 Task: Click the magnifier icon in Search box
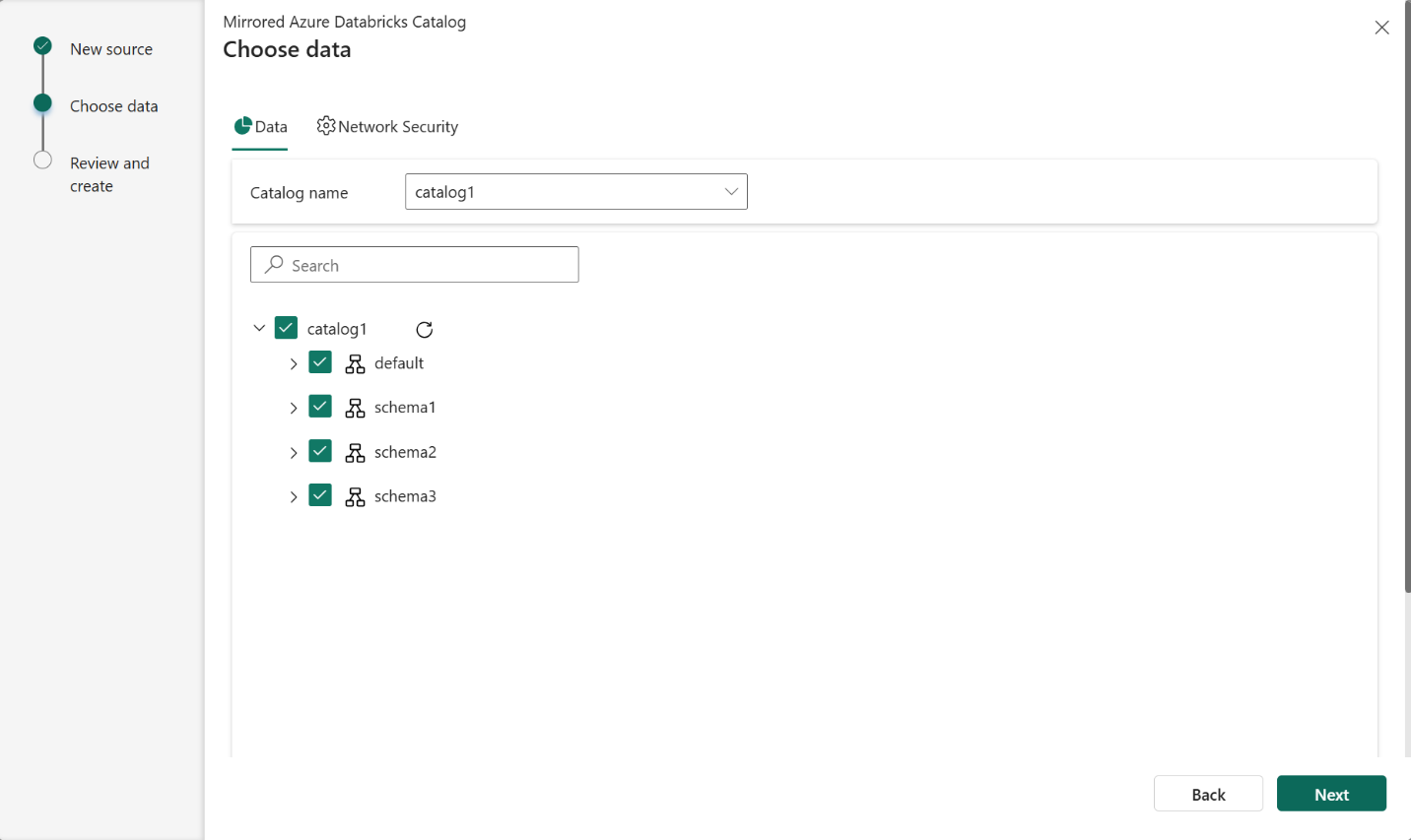(275, 264)
